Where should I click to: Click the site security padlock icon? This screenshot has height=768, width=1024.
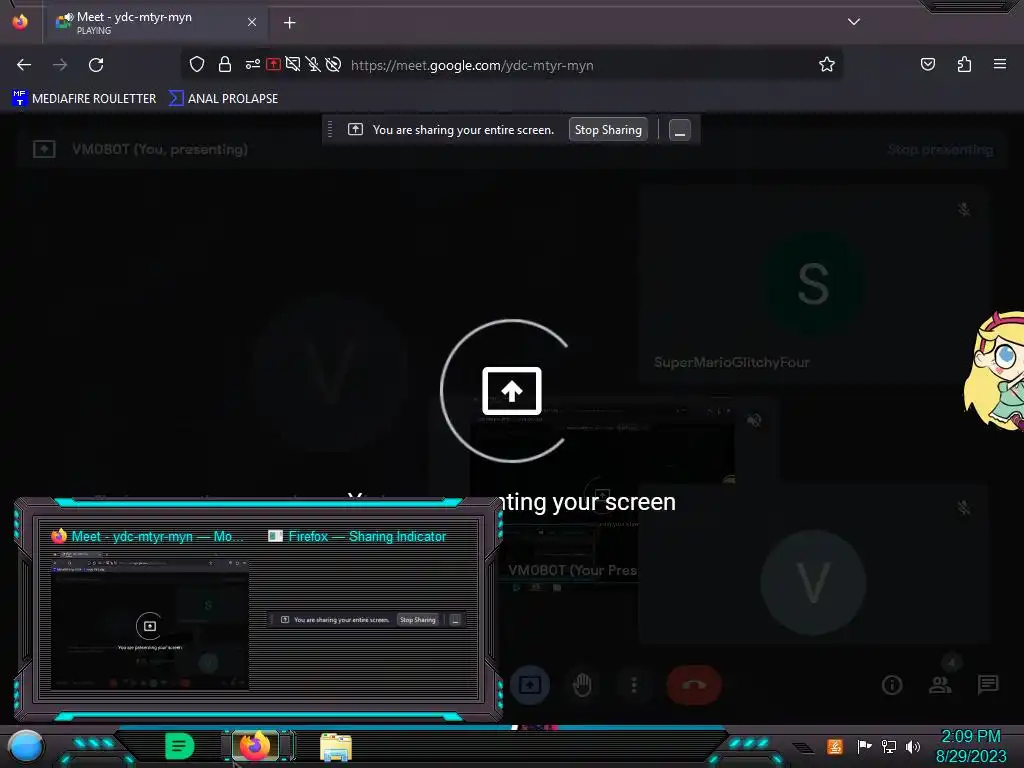(x=225, y=64)
